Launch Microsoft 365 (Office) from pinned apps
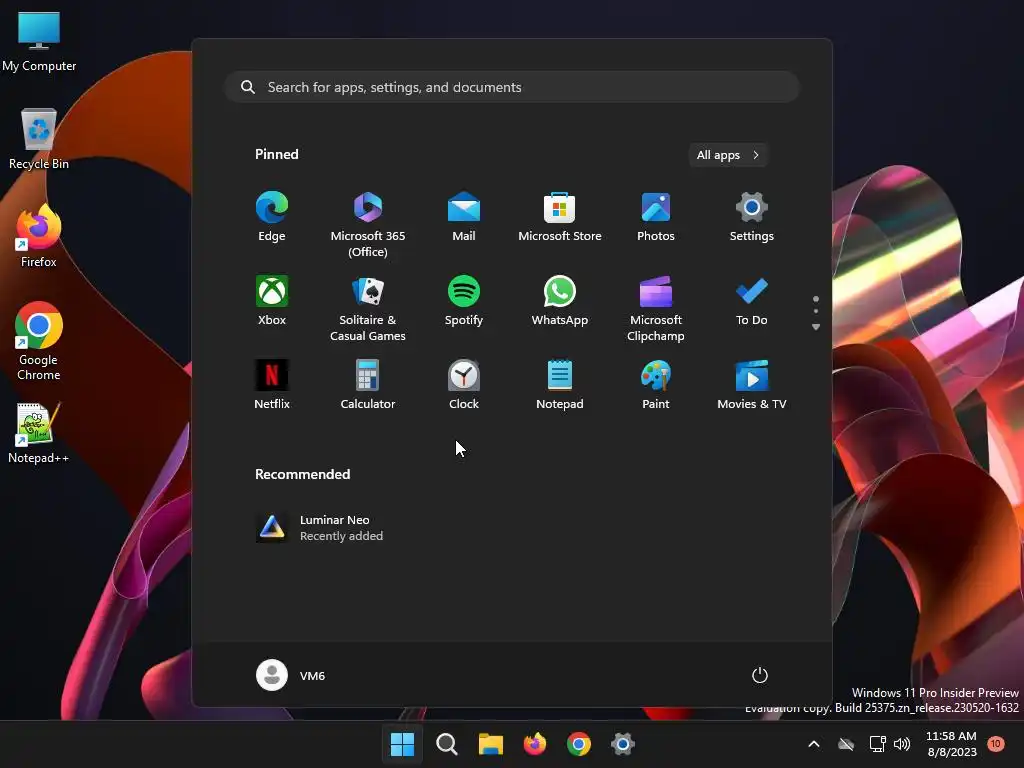1024x768 pixels. pyautogui.click(x=368, y=224)
